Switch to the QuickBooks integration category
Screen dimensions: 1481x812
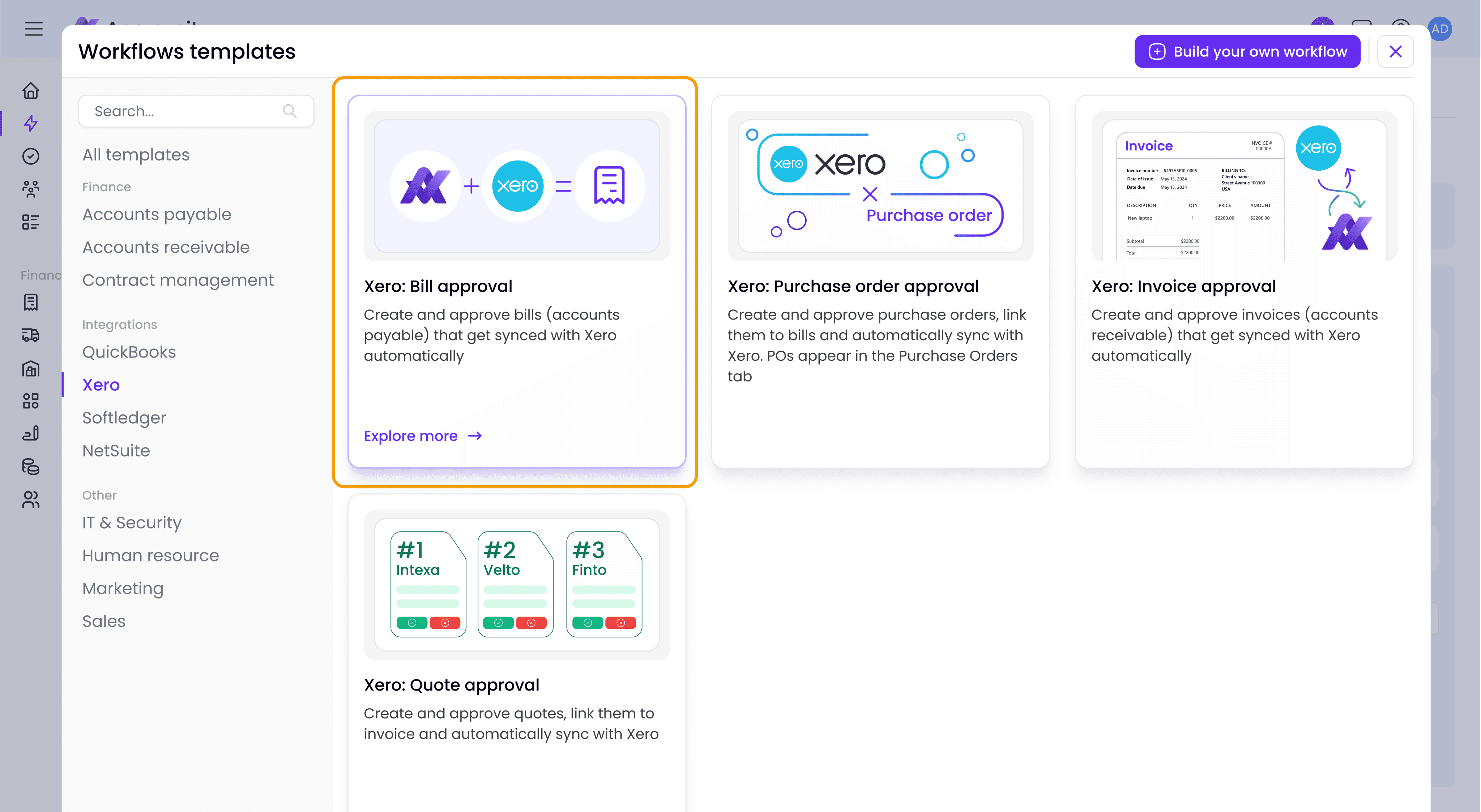[129, 352]
